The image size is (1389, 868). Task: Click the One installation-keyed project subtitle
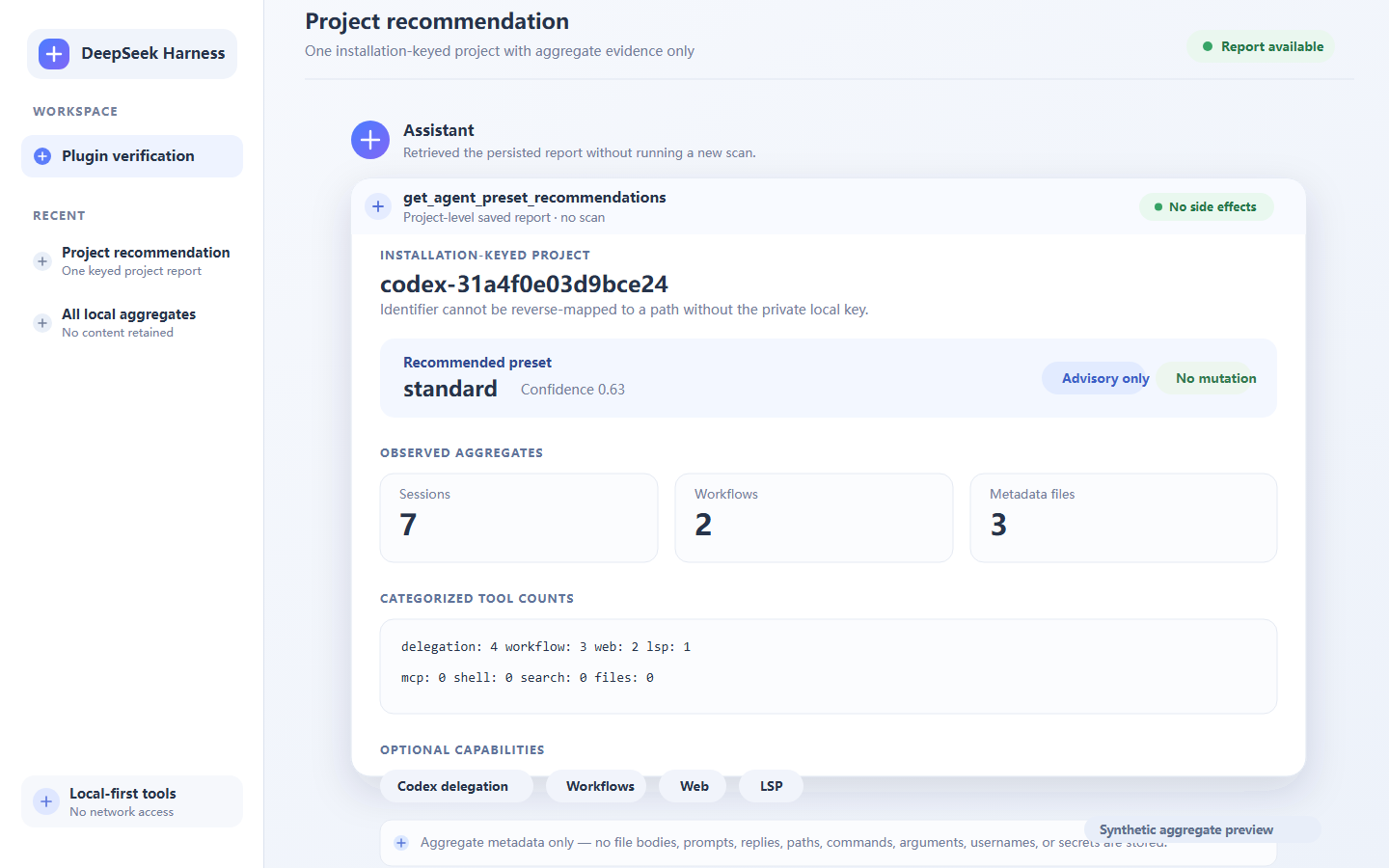[500, 51]
